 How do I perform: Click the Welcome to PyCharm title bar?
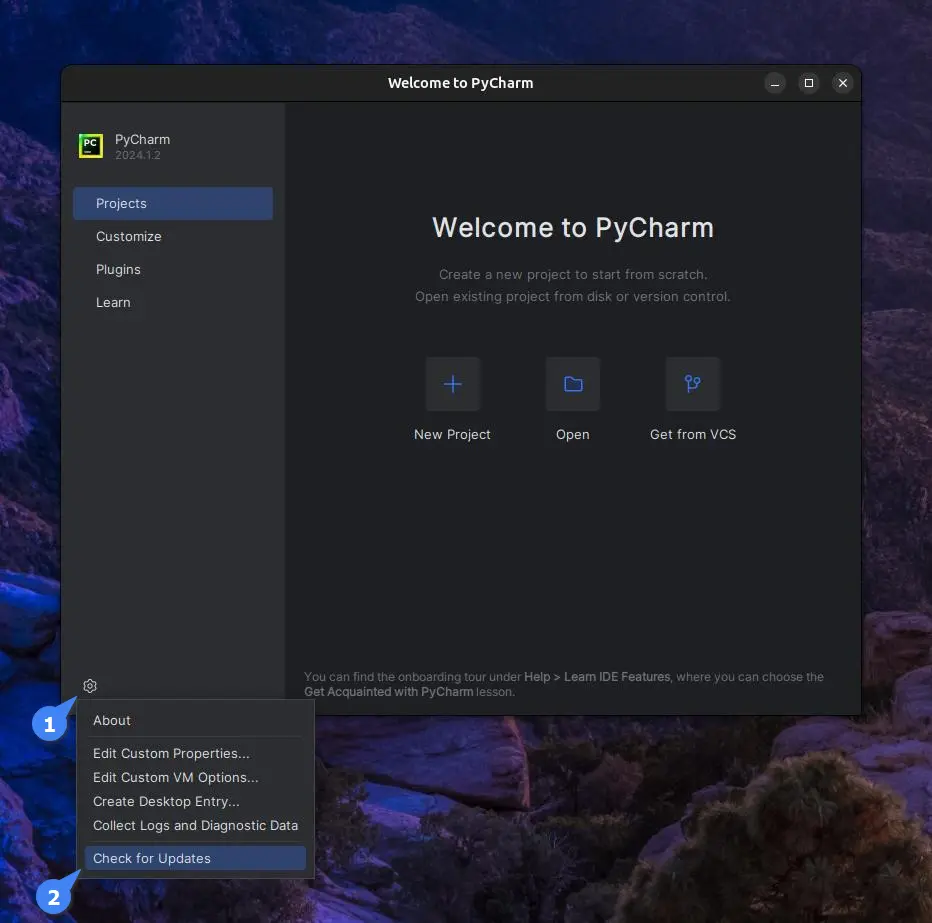click(461, 83)
